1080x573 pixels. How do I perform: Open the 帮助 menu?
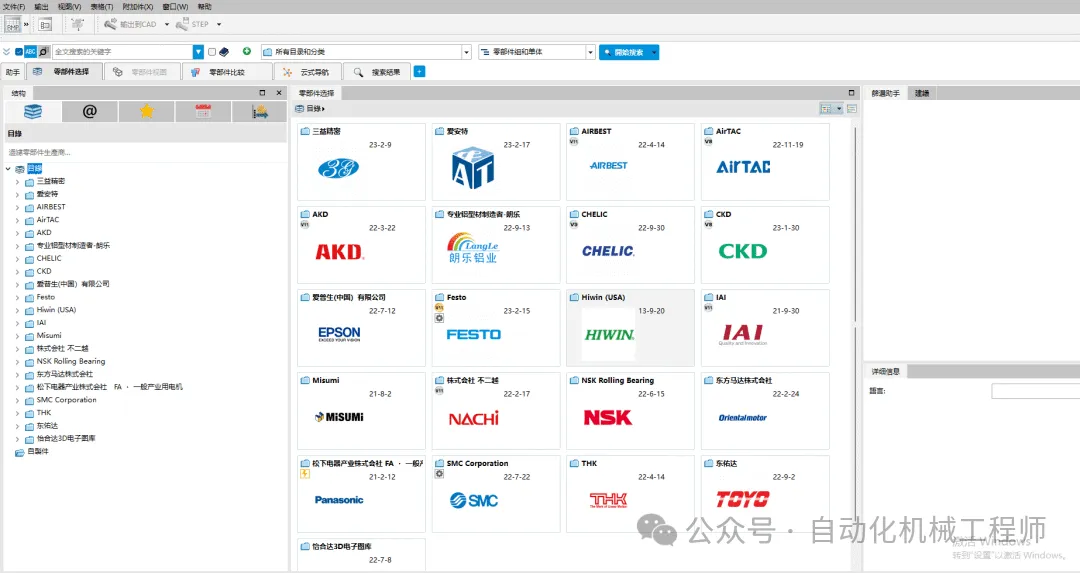(x=205, y=6)
